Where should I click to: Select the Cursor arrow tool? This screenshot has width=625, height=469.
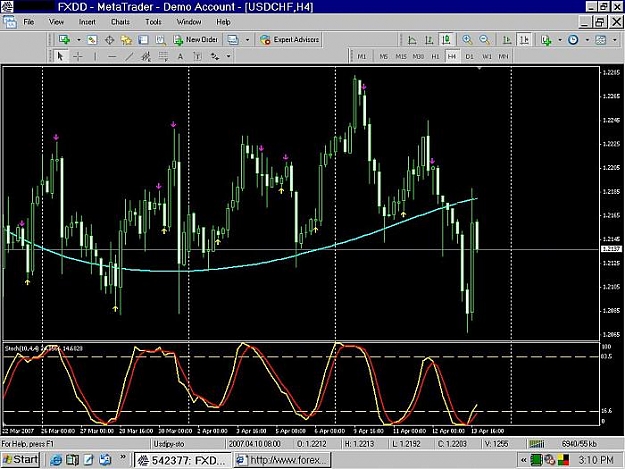(x=61, y=56)
